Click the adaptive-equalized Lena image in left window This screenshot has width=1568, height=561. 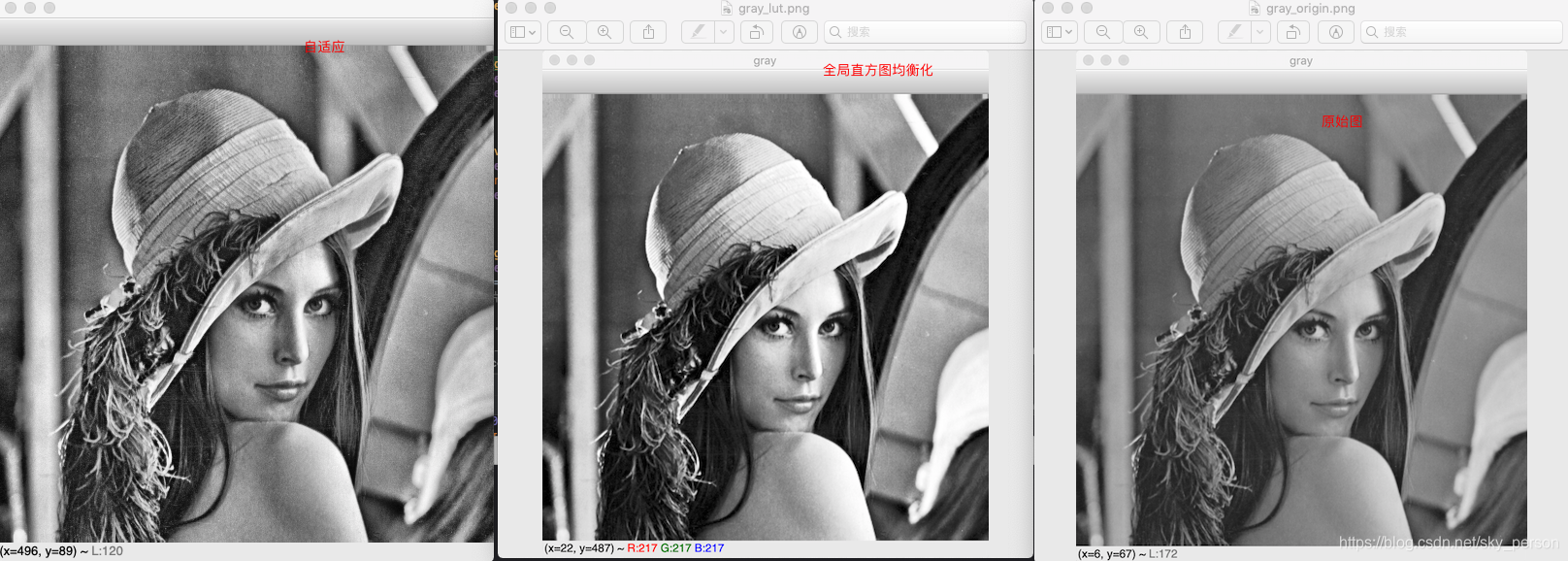[246, 293]
